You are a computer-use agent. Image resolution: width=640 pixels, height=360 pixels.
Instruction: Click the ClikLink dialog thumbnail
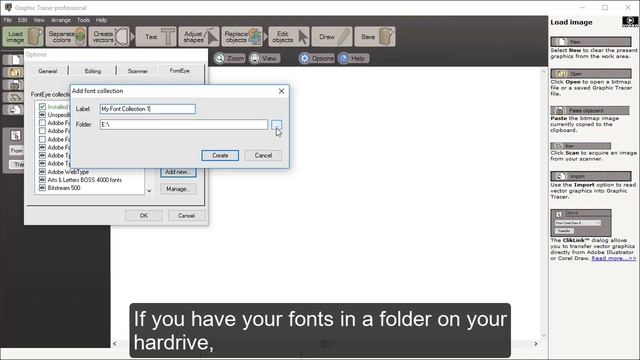580,223
